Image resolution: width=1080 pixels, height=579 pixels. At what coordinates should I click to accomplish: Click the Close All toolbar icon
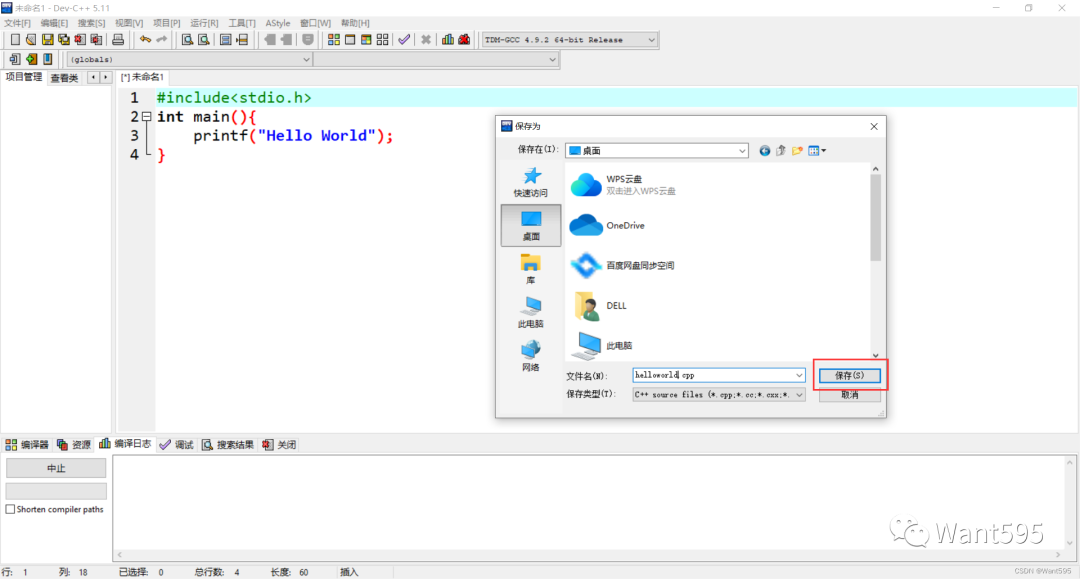pyautogui.click(x=97, y=40)
